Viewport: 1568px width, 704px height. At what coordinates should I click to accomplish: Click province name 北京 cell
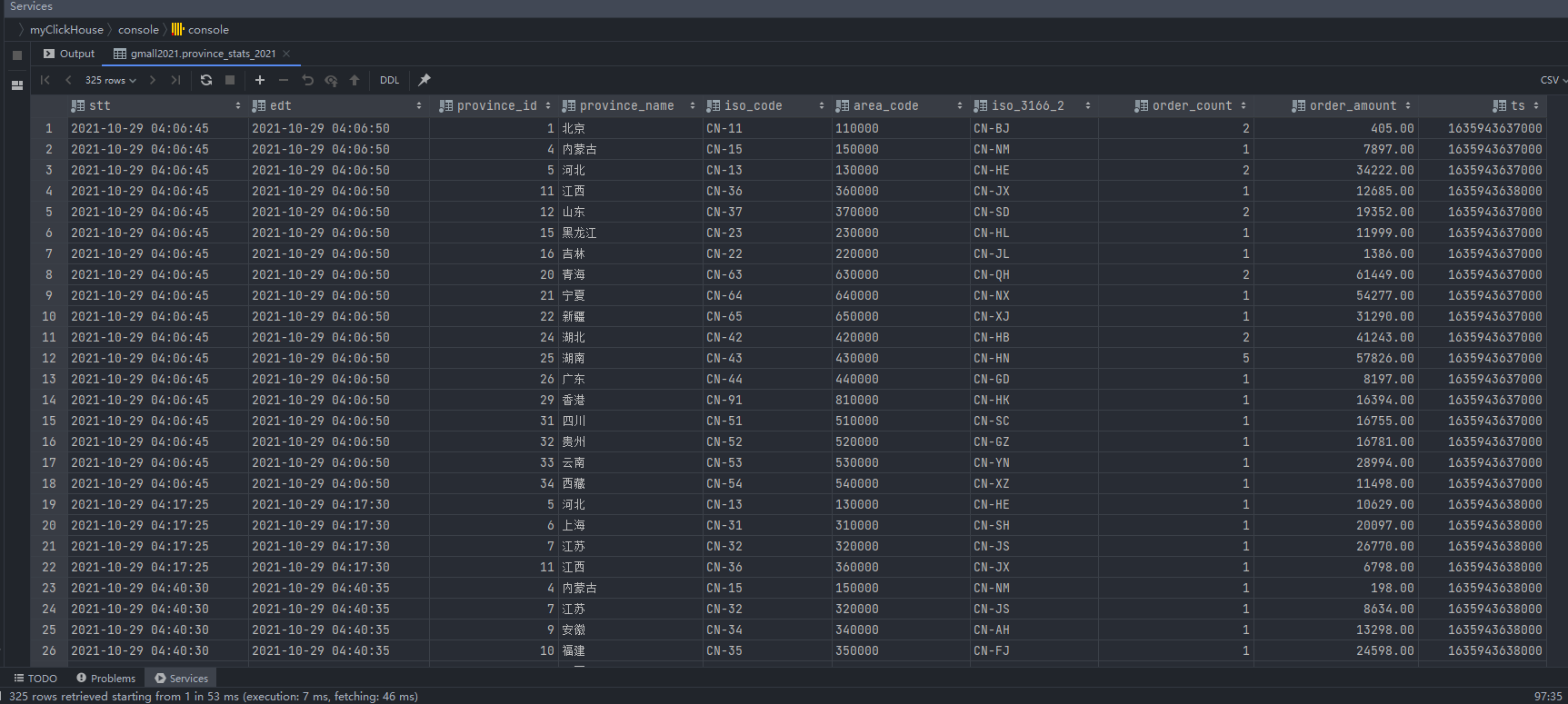(630, 129)
